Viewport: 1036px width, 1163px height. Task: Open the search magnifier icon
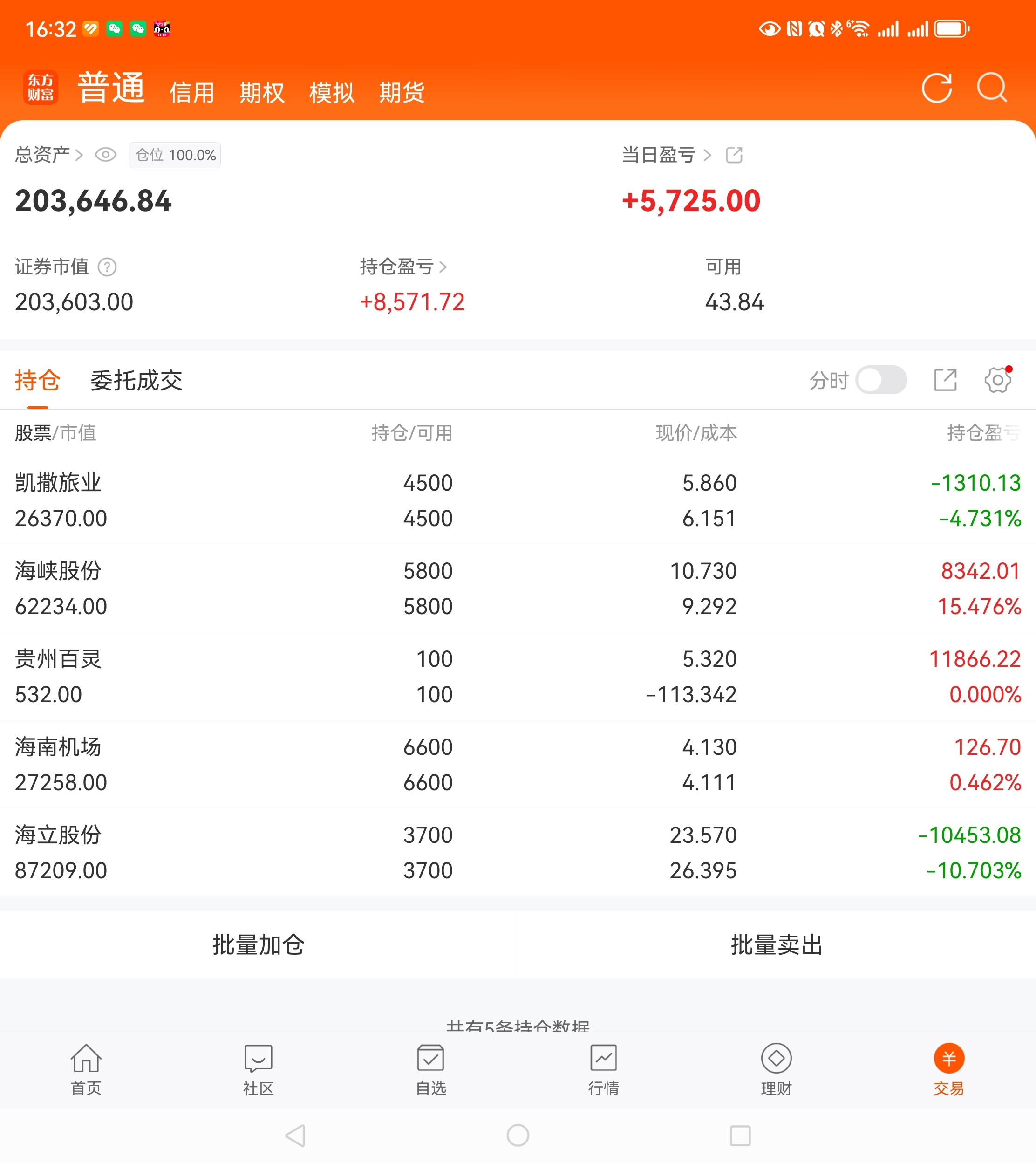pyautogui.click(x=992, y=88)
